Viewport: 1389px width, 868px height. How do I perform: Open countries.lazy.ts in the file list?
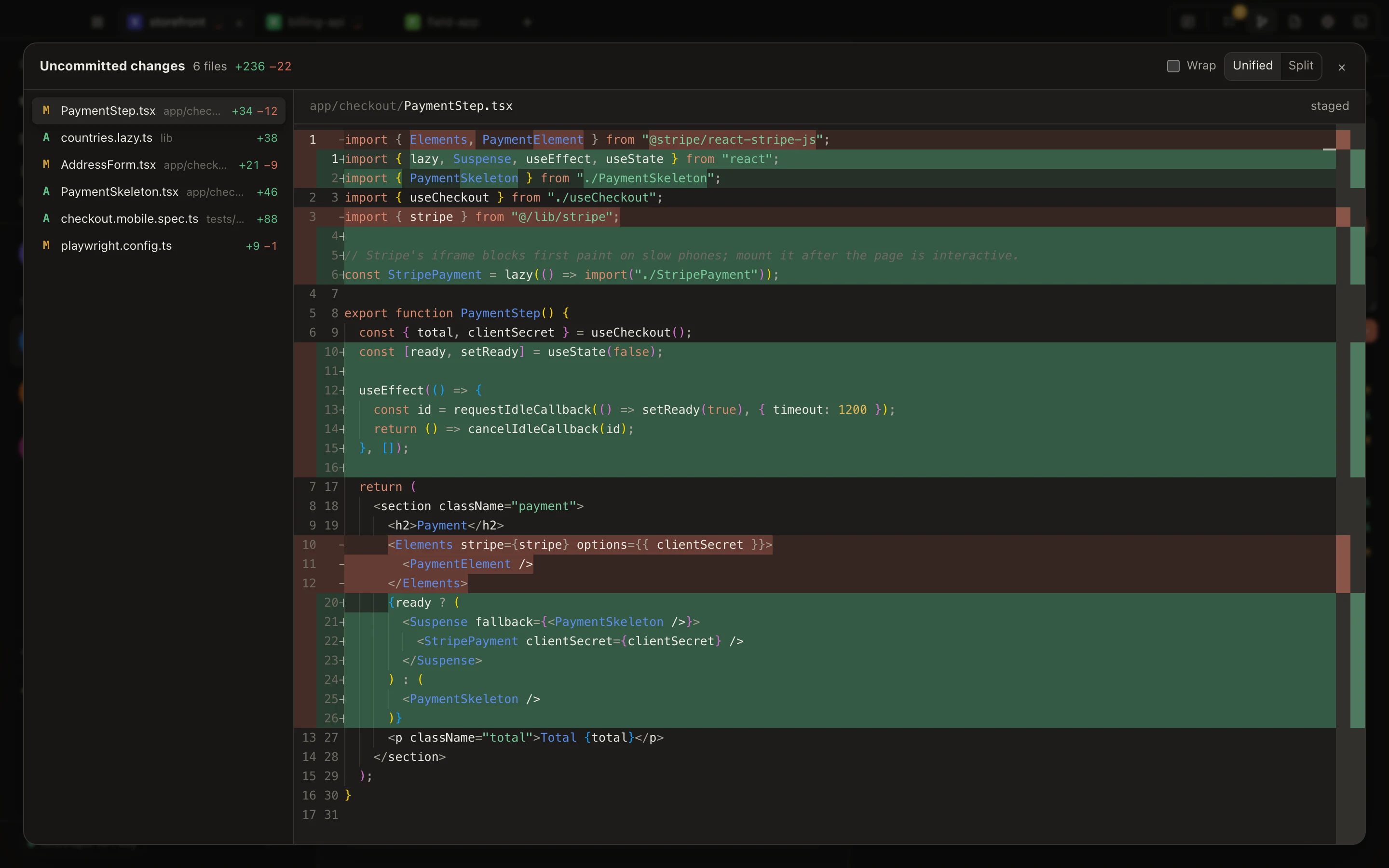(x=158, y=138)
